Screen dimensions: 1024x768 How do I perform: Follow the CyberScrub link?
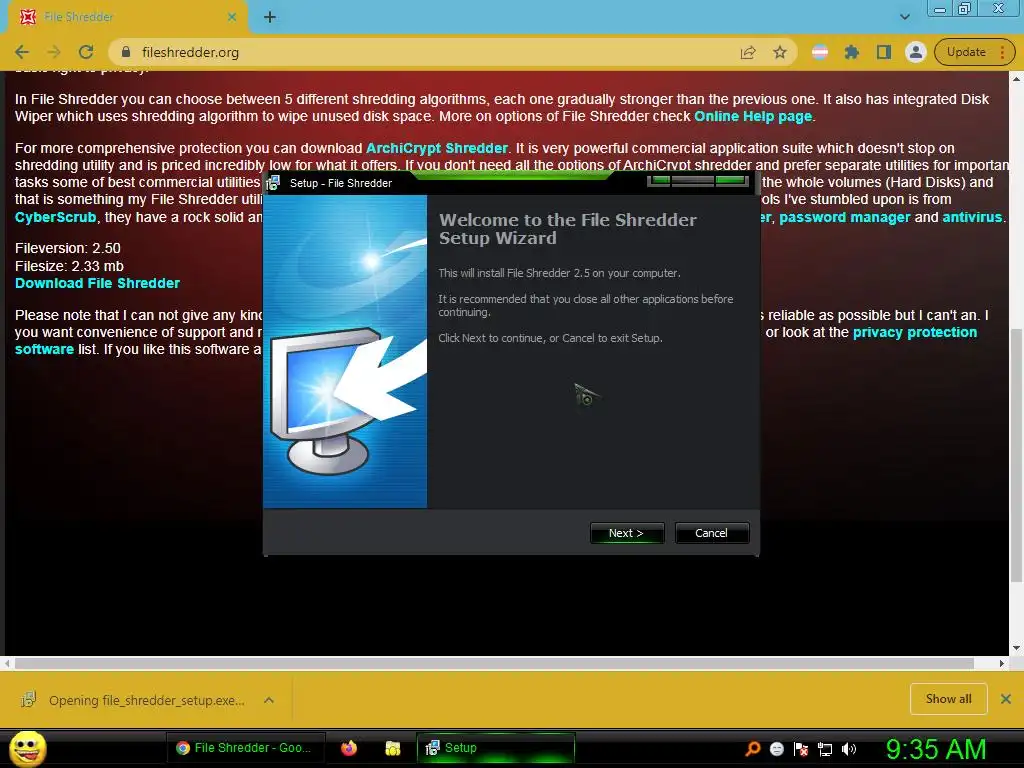click(x=56, y=217)
